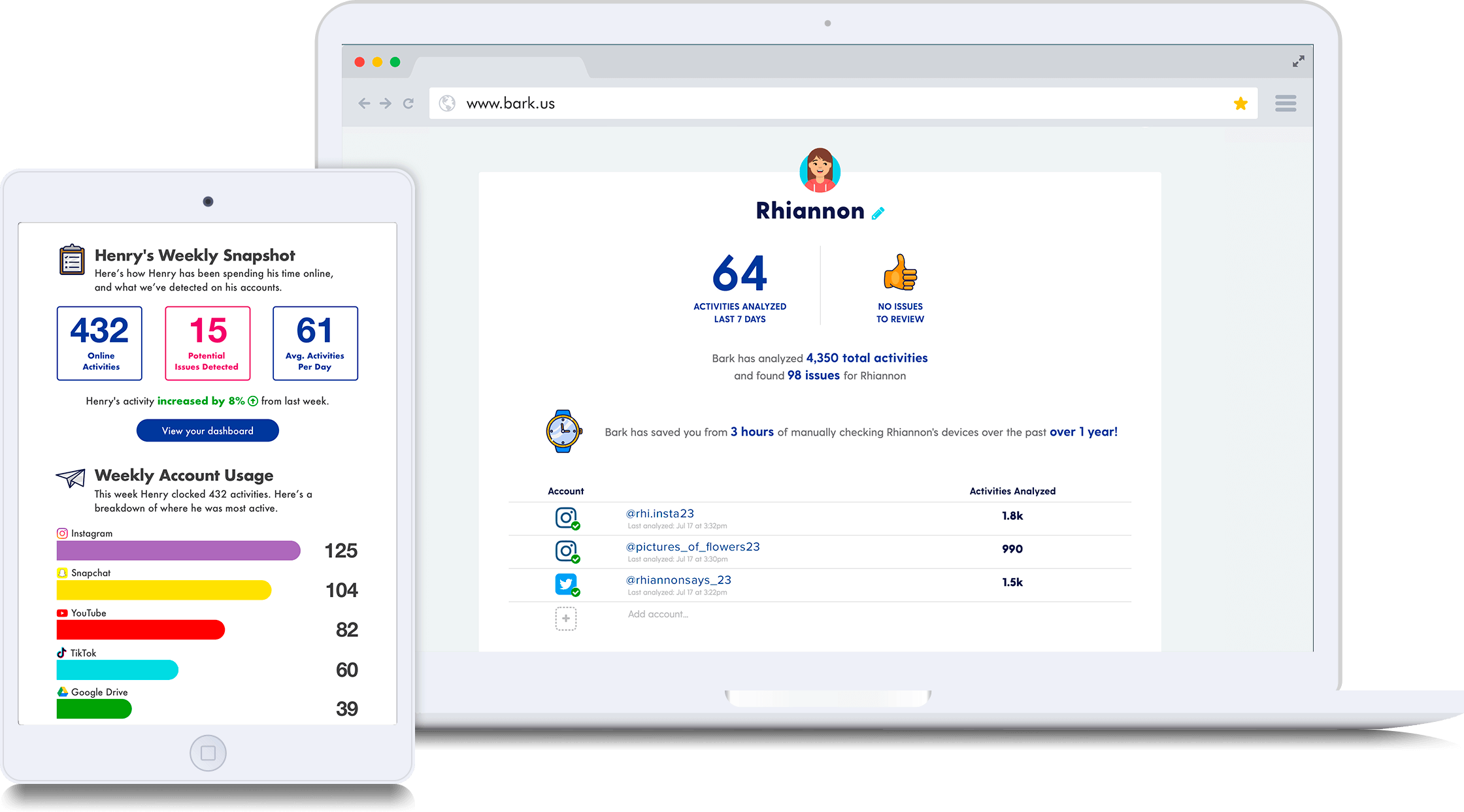Click the yellow bookmark star icon
Viewport: 1464px width, 812px height.
click(1240, 103)
